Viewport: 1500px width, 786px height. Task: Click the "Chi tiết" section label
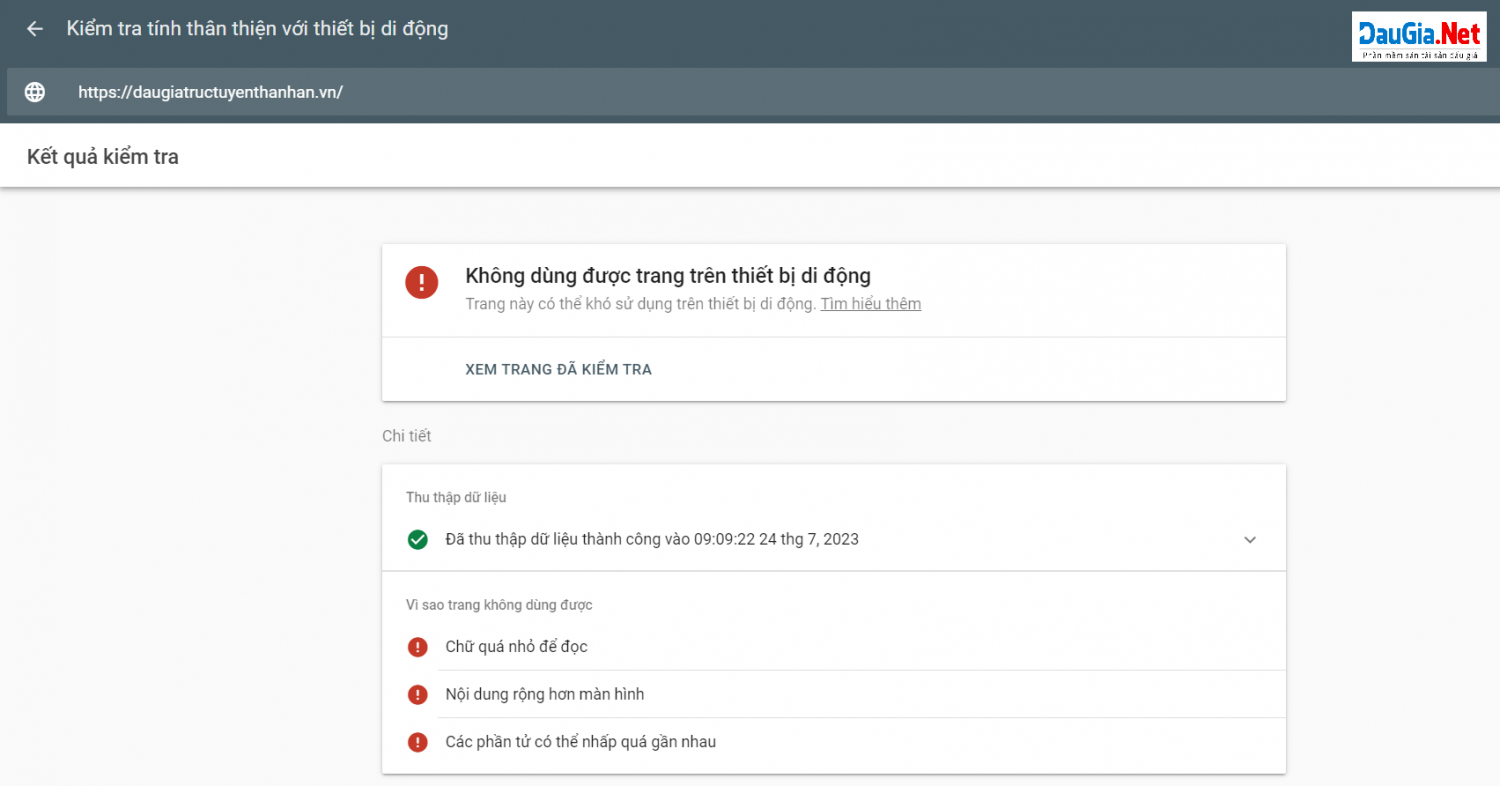(406, 436)
